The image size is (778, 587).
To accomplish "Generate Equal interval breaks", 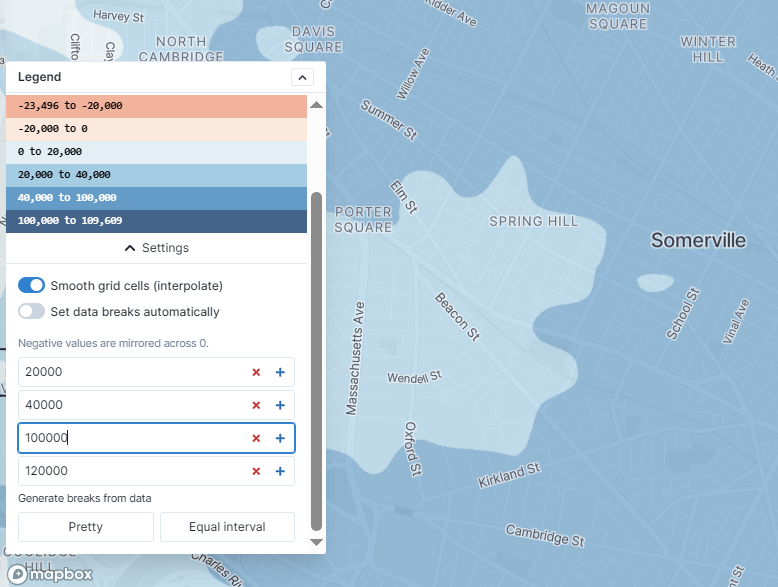I will pyautogui.click(x=227, y=527).
